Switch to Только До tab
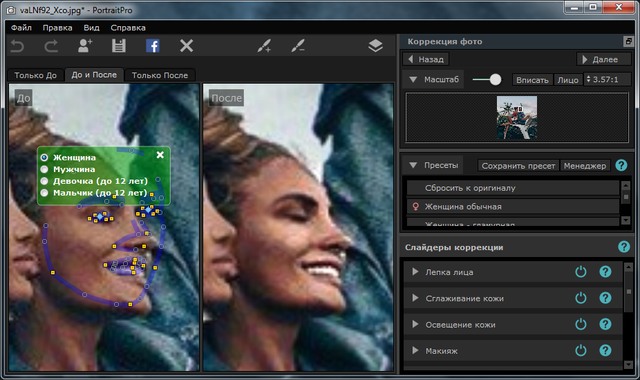Viewport: 640px width, 380px height. click(x=36, y=75)
